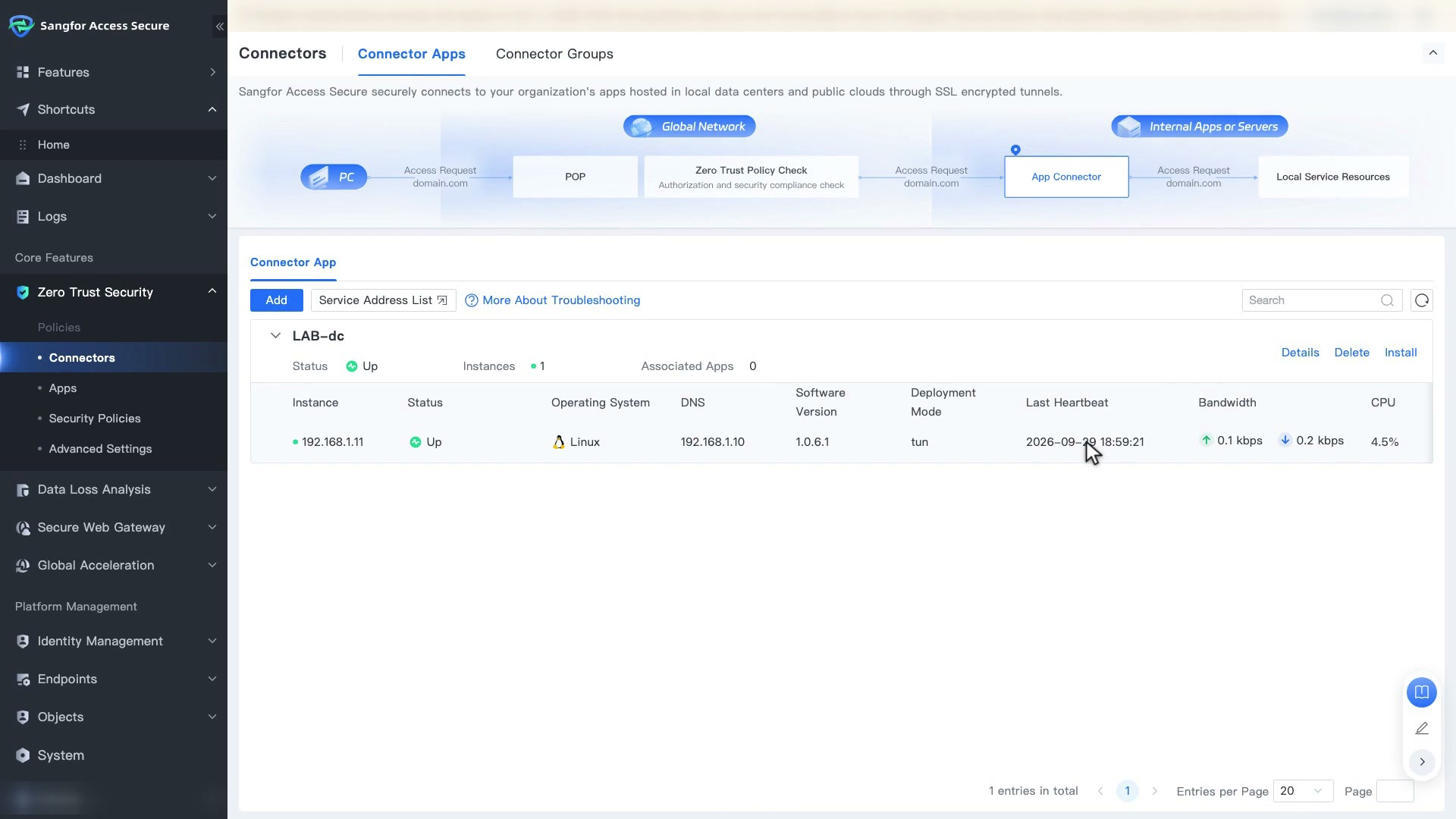This screenshot has width=1456, height=819.
Task: Expand the Global Acceleration menu
Action: [x=212, y=565]
